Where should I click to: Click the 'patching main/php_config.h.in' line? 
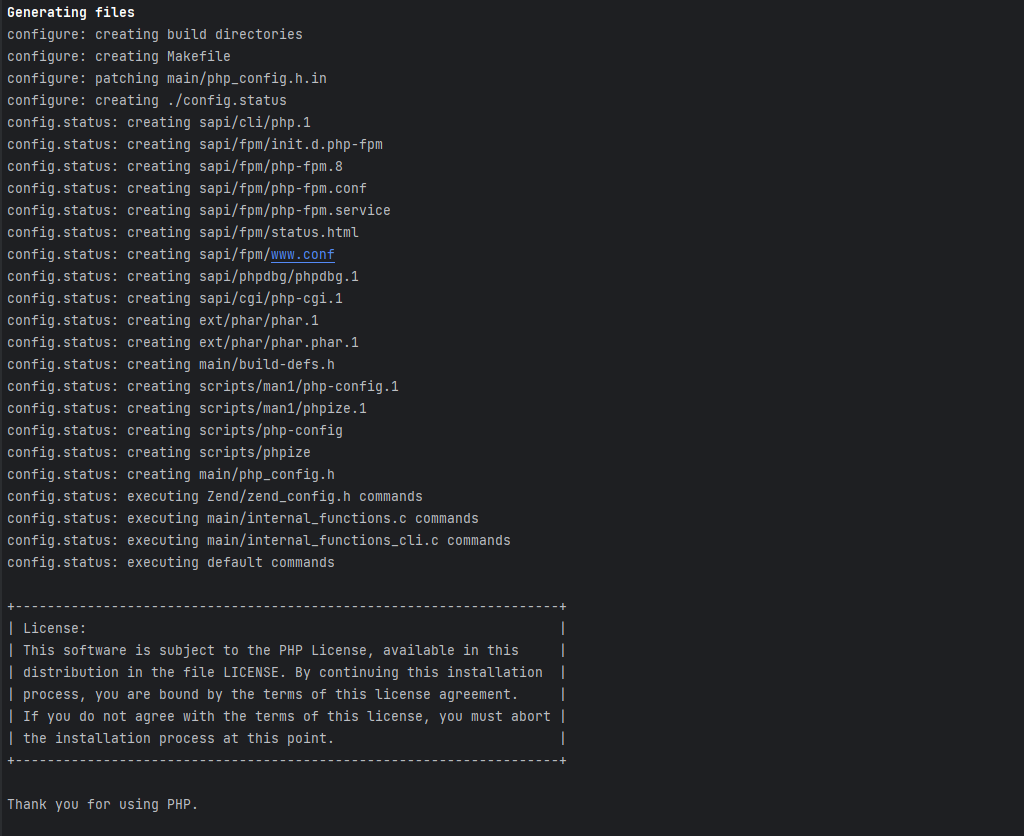point(167,79)
